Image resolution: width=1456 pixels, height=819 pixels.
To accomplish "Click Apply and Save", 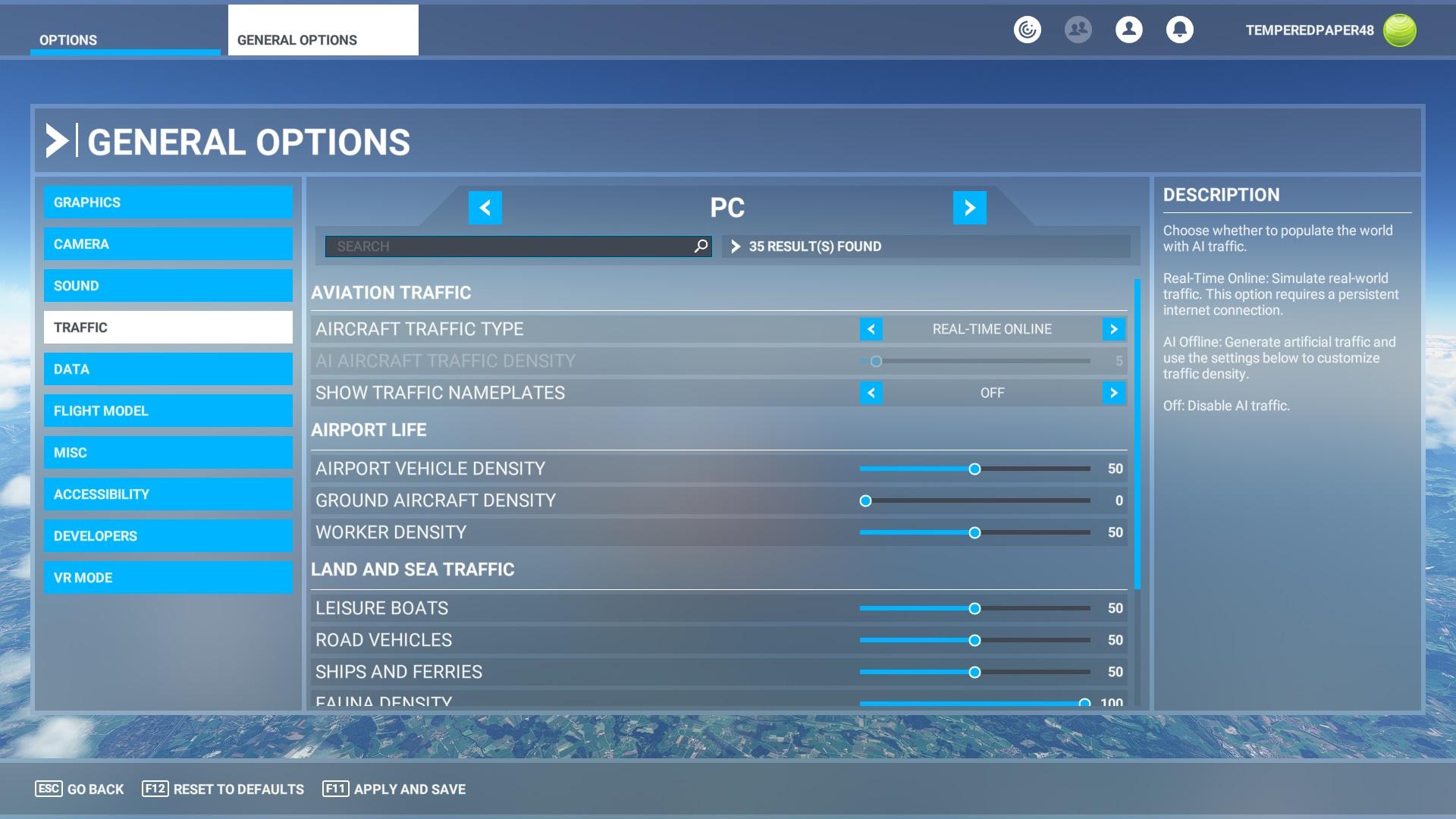I will click(x=394, y=789).
